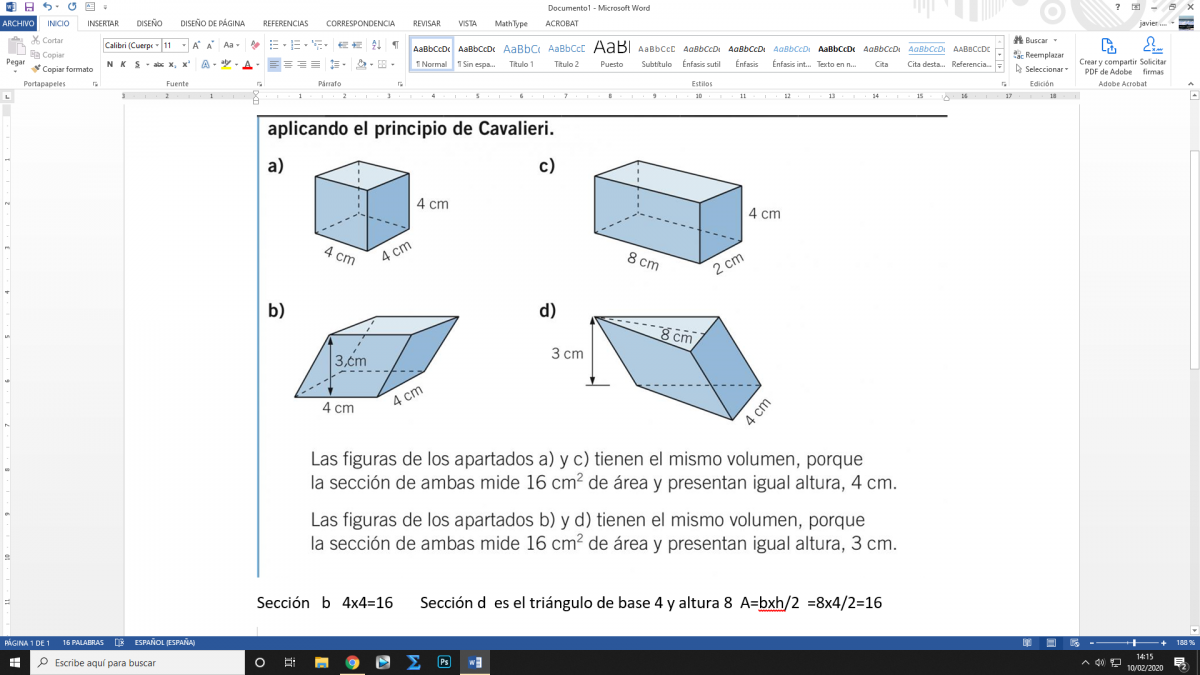The width and height of the screenshot is (1200, 675).
Task: Click the Undo arrow icon
Action: 47,7
